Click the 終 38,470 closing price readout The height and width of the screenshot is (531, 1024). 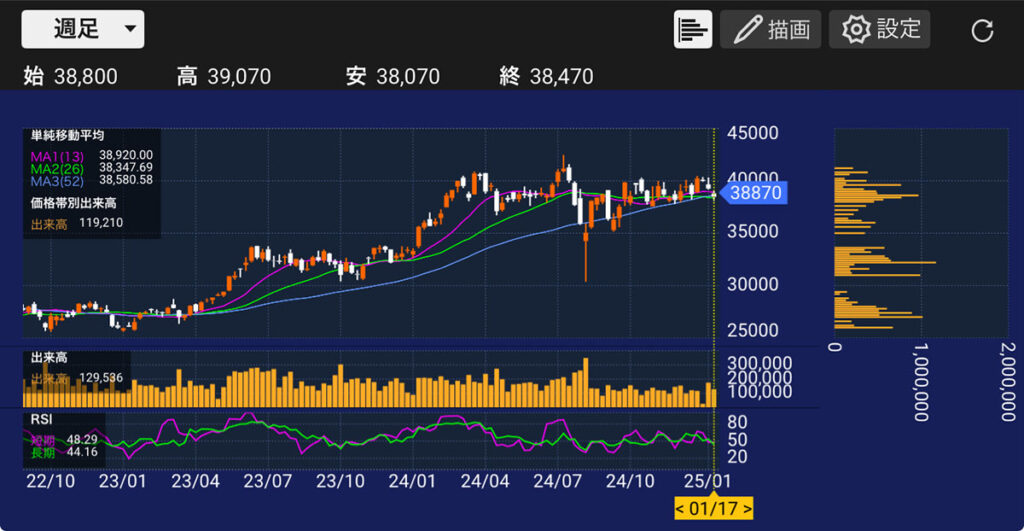coord(546,76)
